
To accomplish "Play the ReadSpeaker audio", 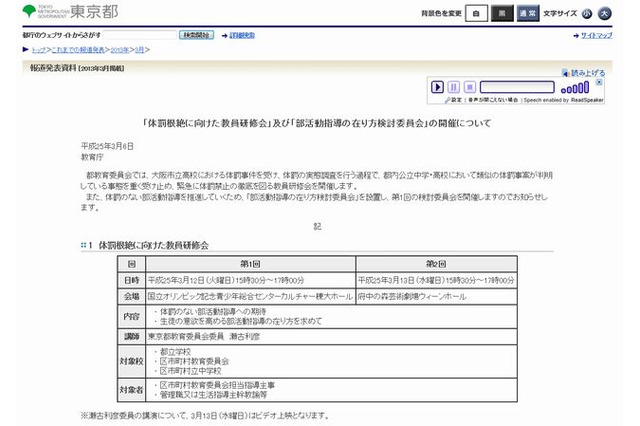I will [437, 87].
